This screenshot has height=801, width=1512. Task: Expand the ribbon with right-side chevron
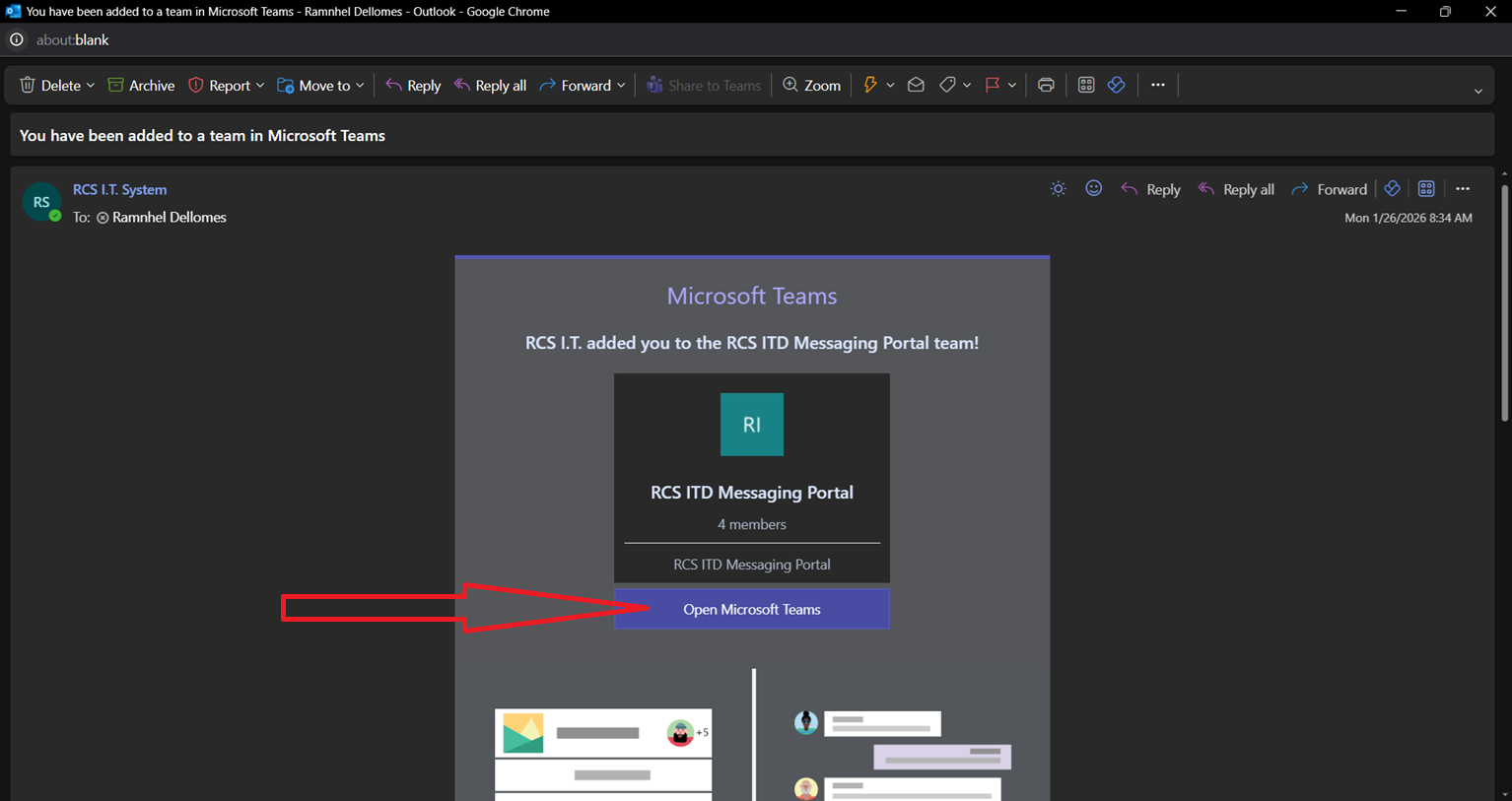[x=1478, y=91]
